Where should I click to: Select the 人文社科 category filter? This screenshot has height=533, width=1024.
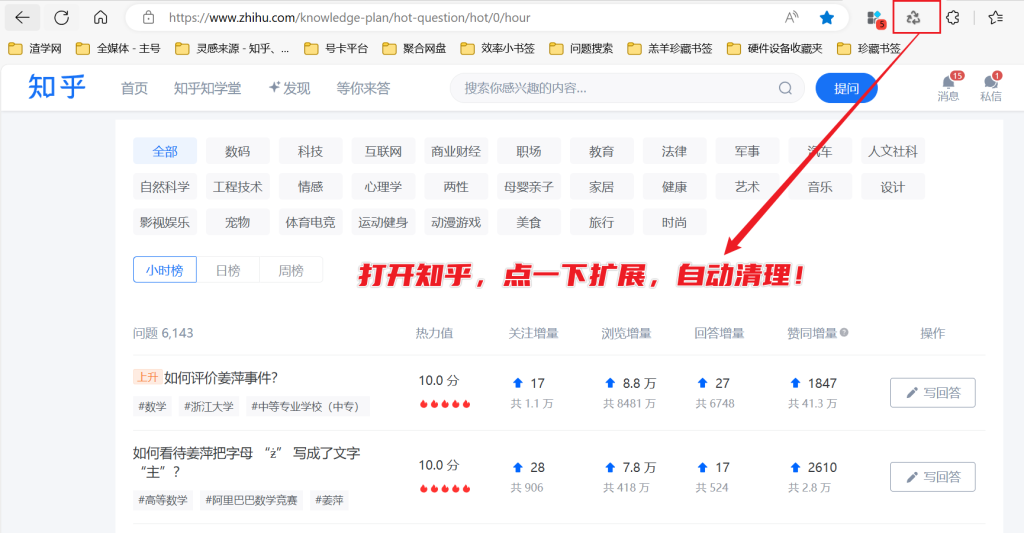coord(893,151)
